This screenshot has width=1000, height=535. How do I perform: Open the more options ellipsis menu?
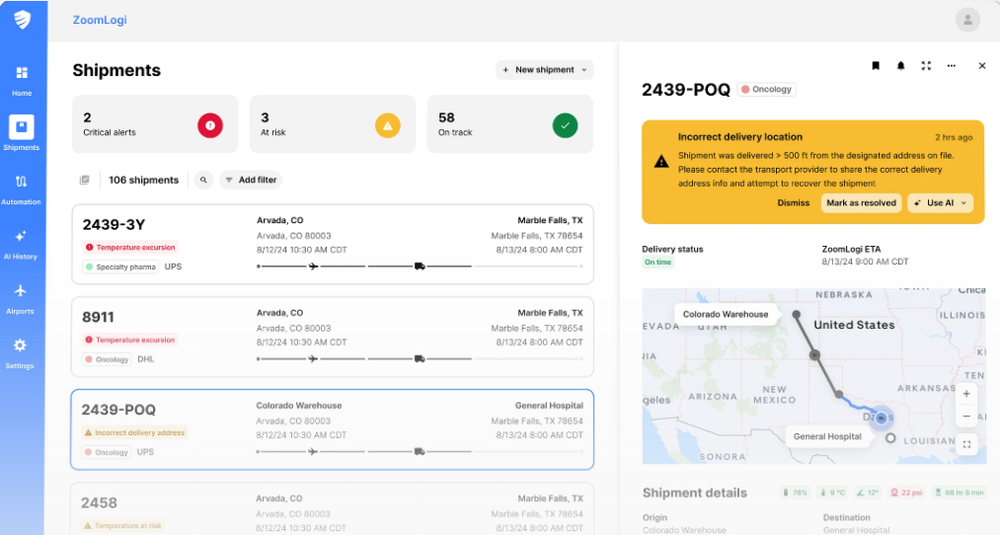coord(952,66)
